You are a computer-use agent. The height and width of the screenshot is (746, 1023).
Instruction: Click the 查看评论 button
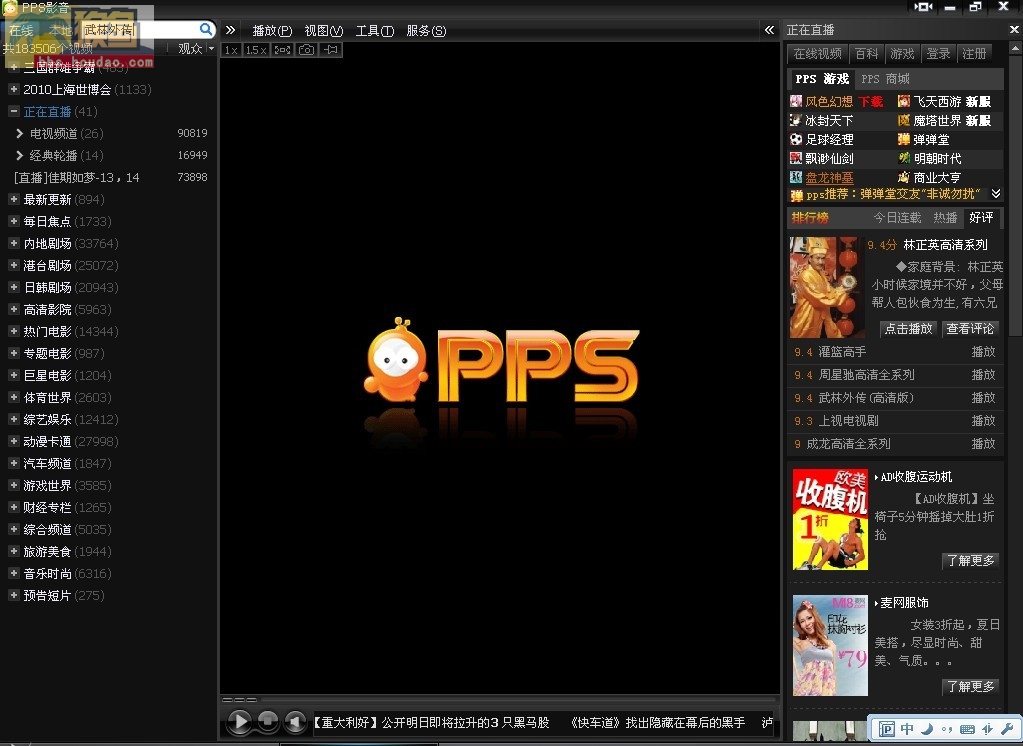(x=970, y=328)
